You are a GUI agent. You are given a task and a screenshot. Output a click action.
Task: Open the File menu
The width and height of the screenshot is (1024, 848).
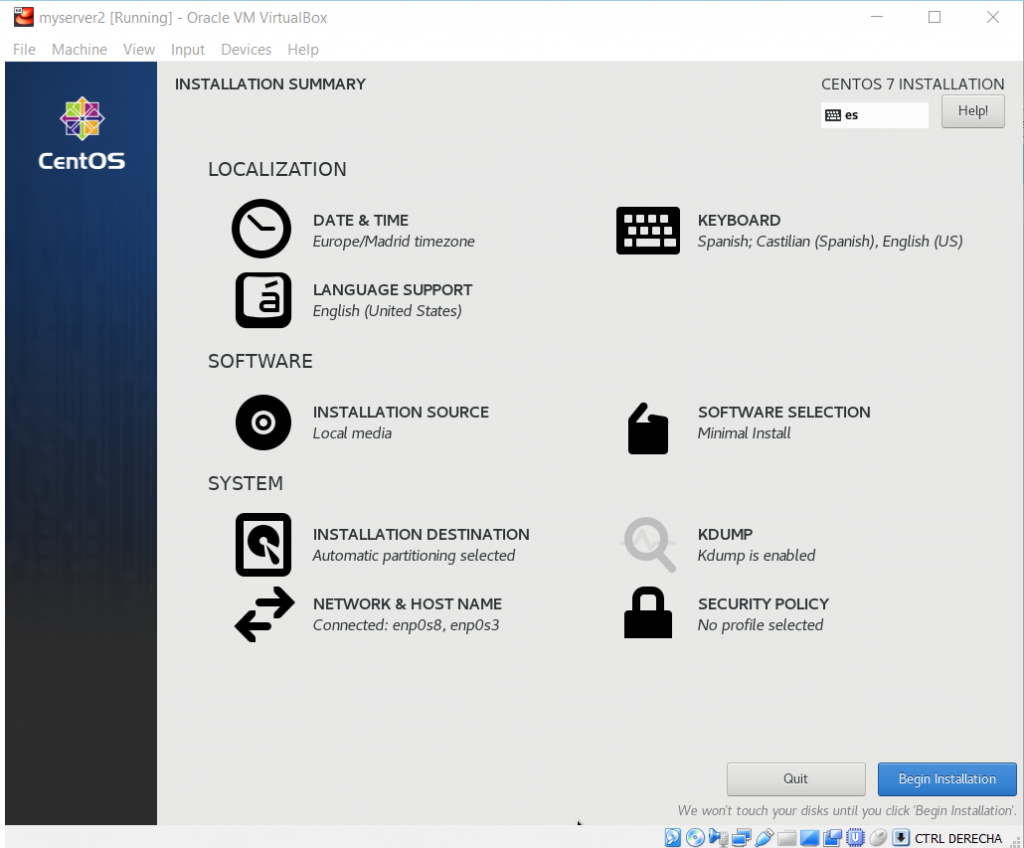(x=24, y=50)
